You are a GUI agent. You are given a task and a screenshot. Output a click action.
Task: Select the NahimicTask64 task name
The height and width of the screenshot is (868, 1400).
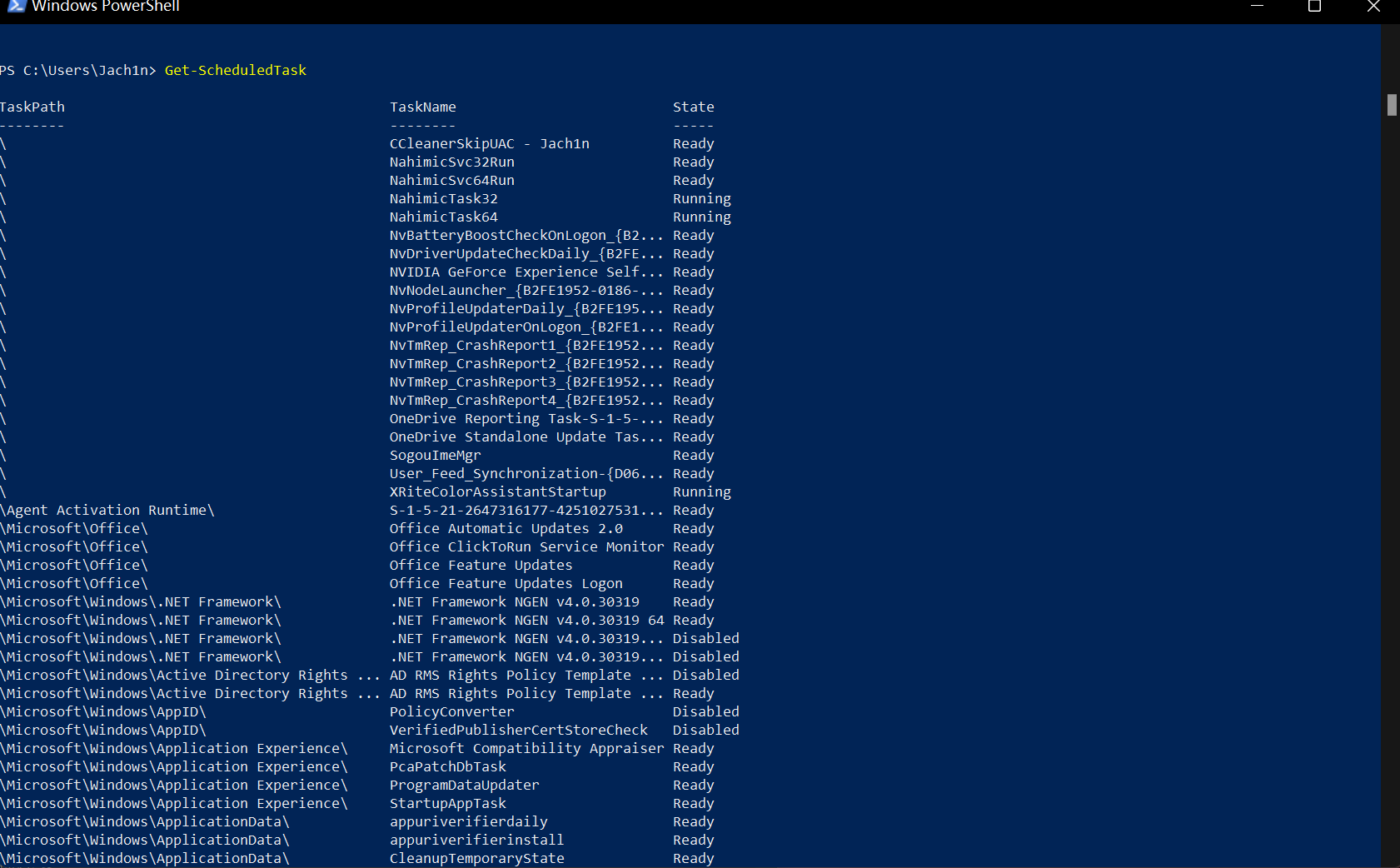[444, 217]
